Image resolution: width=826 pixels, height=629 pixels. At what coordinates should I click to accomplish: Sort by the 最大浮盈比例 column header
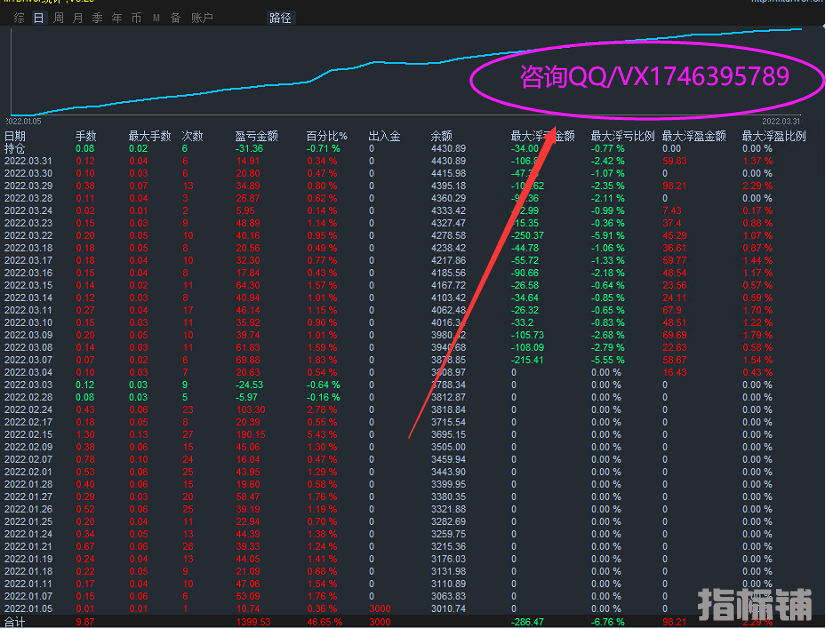point(774,136)
